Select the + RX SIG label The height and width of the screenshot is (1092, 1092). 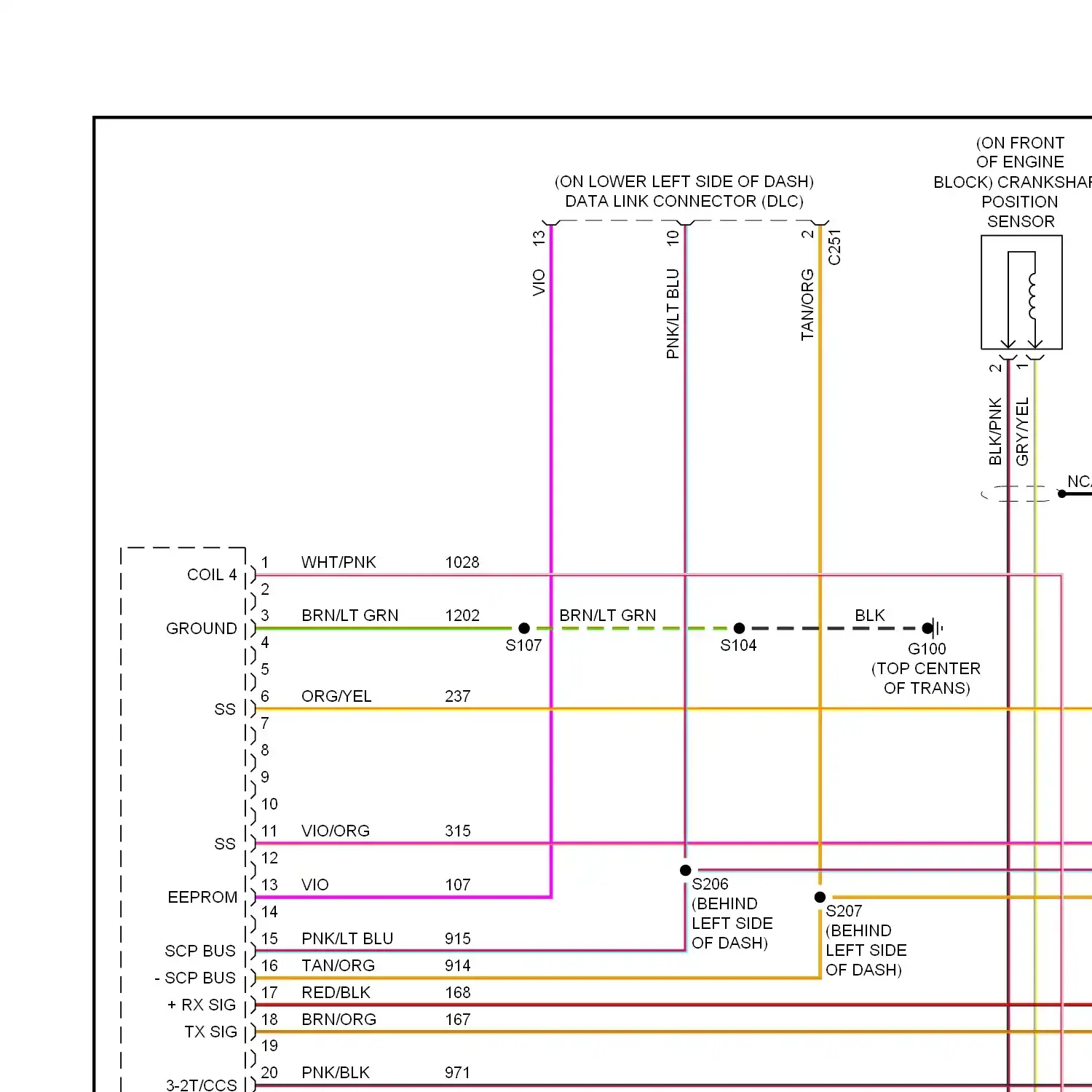point(202,1005)
